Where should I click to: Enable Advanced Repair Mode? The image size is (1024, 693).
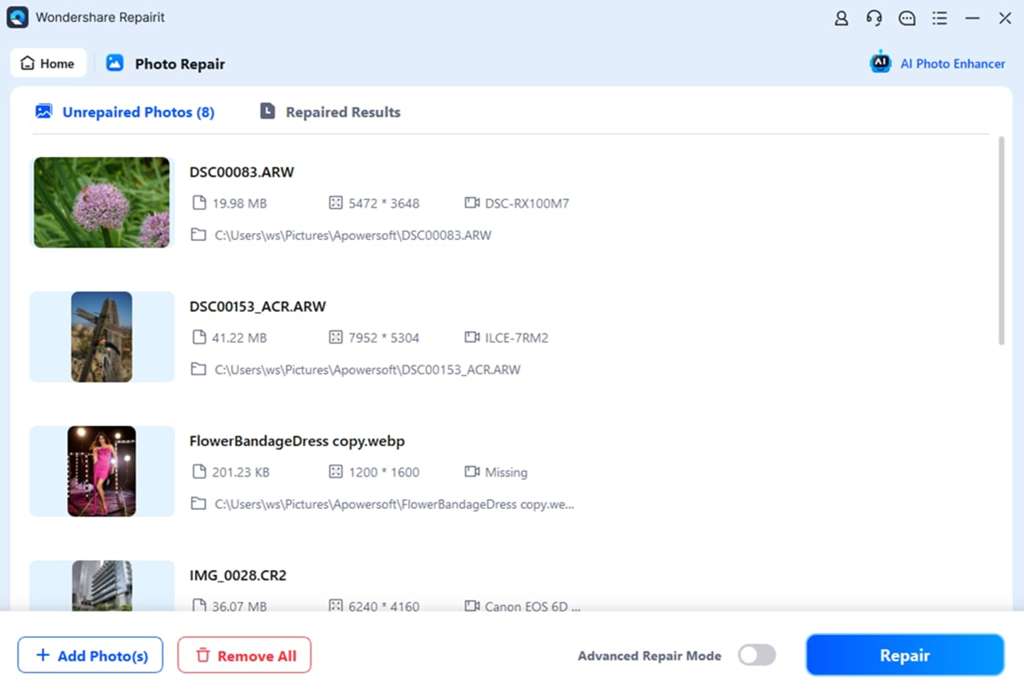pyautogui.click(x=757, y=655)
